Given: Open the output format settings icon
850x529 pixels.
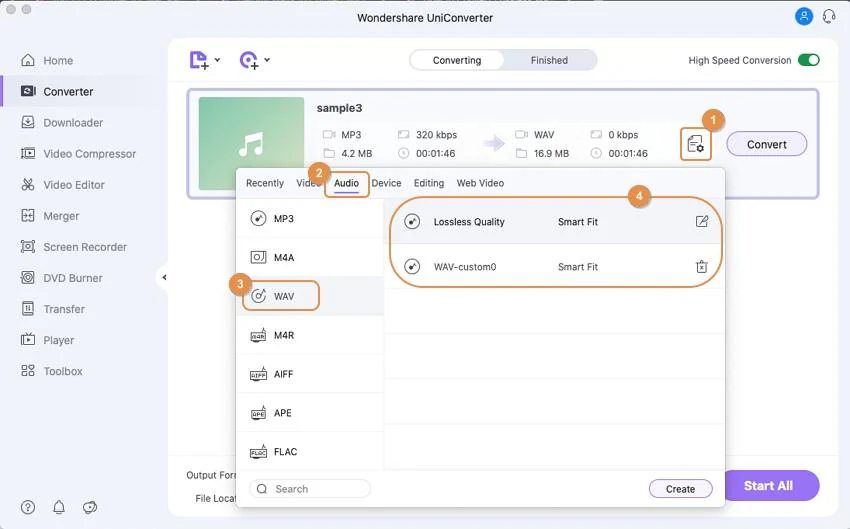Looking at the screenshot, I should [696, 144].
